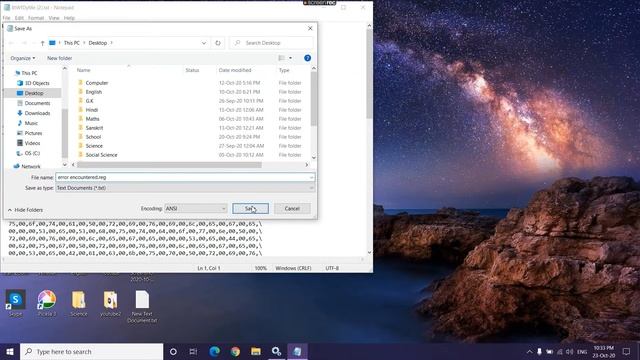Select the Maths folder

coord(92,119)
